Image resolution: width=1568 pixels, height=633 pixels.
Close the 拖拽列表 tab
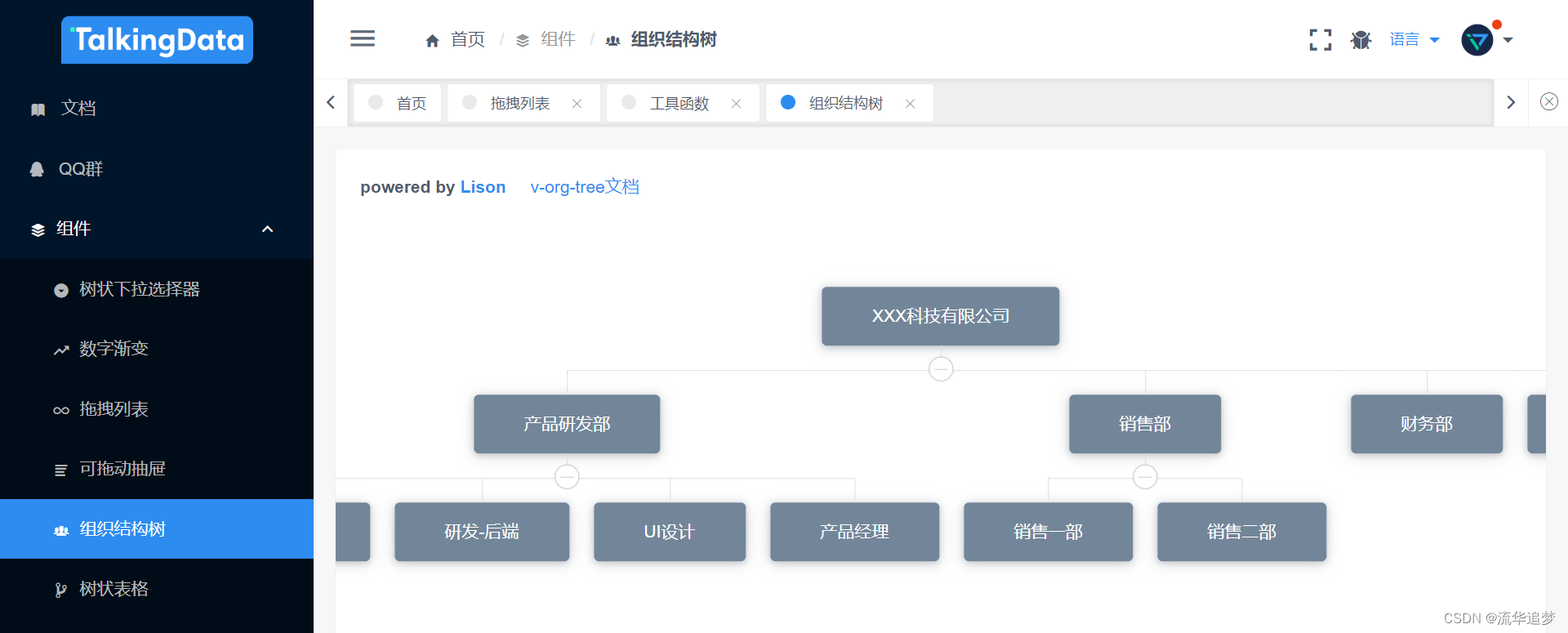click(577, 104)
